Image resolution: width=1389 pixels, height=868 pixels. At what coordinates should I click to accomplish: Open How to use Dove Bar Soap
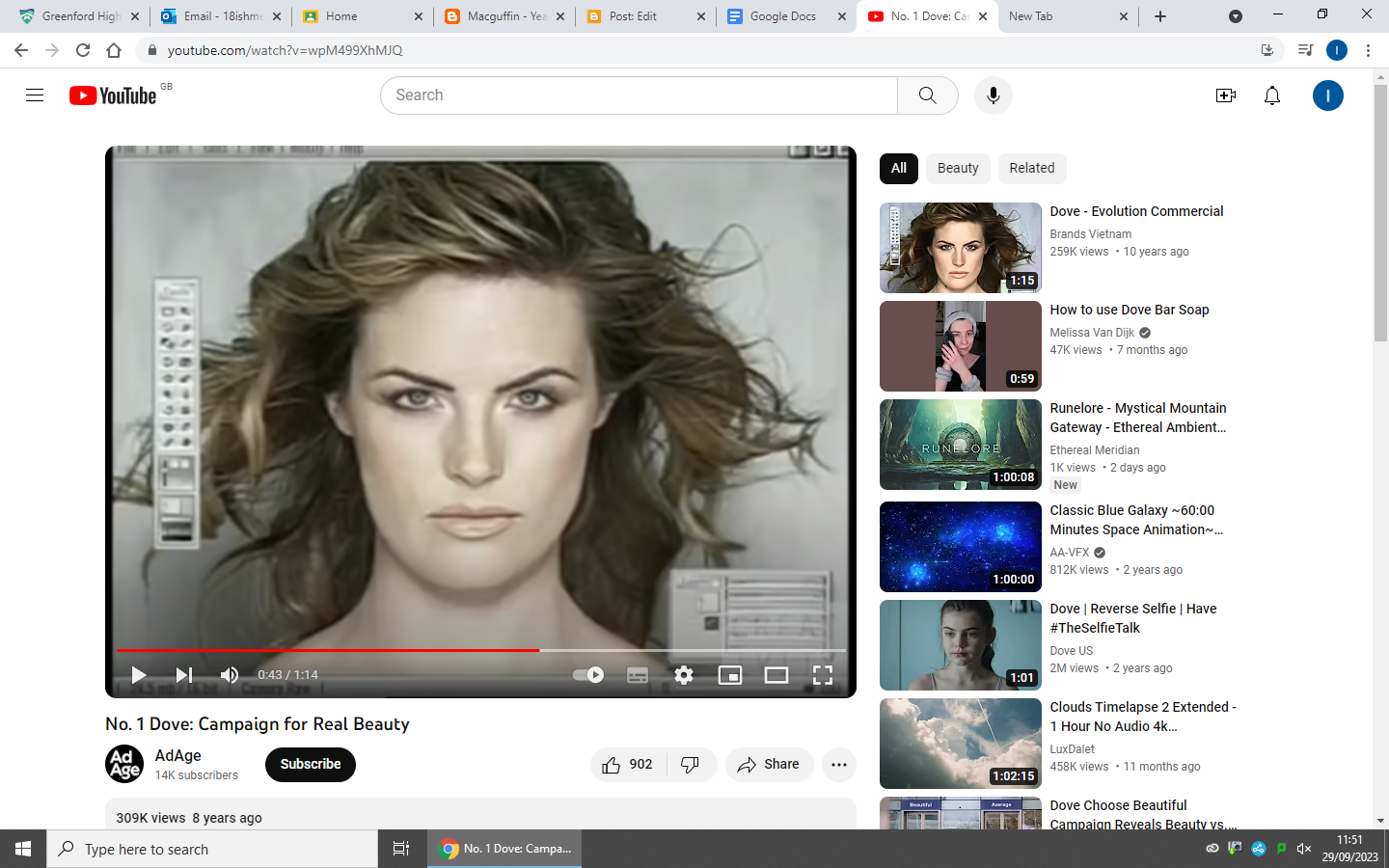(1130, 310)
